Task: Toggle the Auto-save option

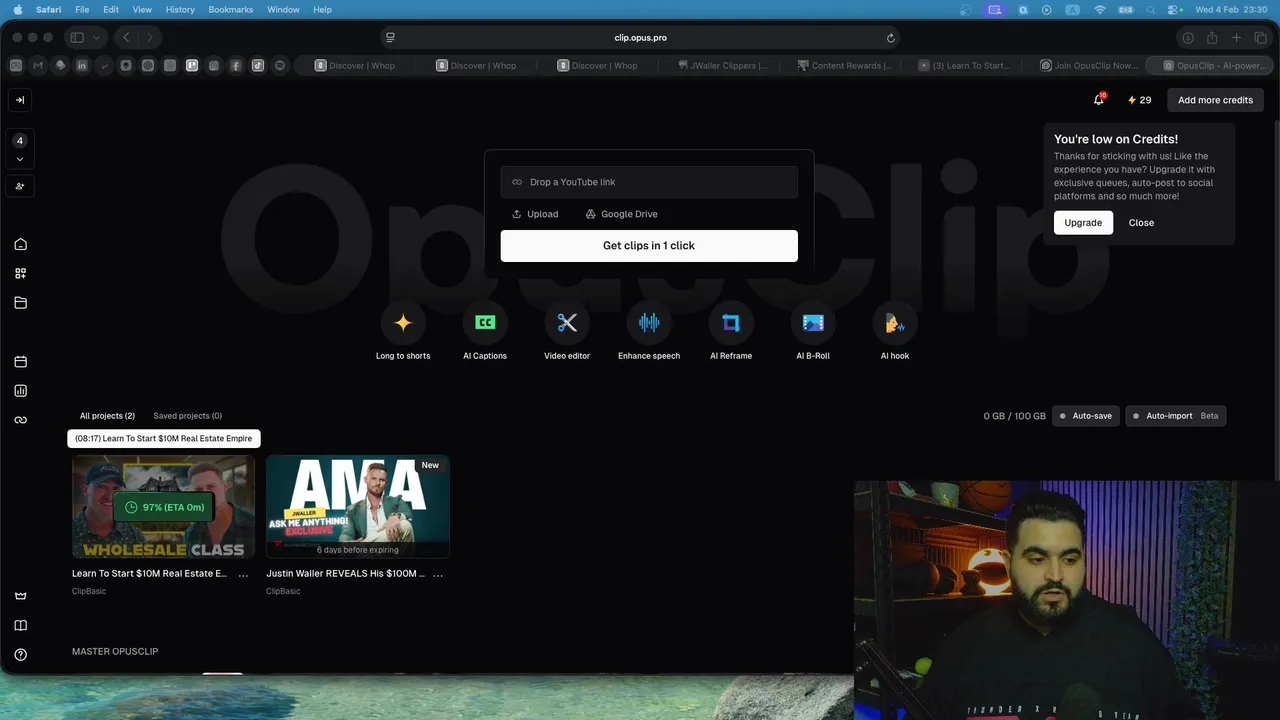Action: pos(1086,416)
